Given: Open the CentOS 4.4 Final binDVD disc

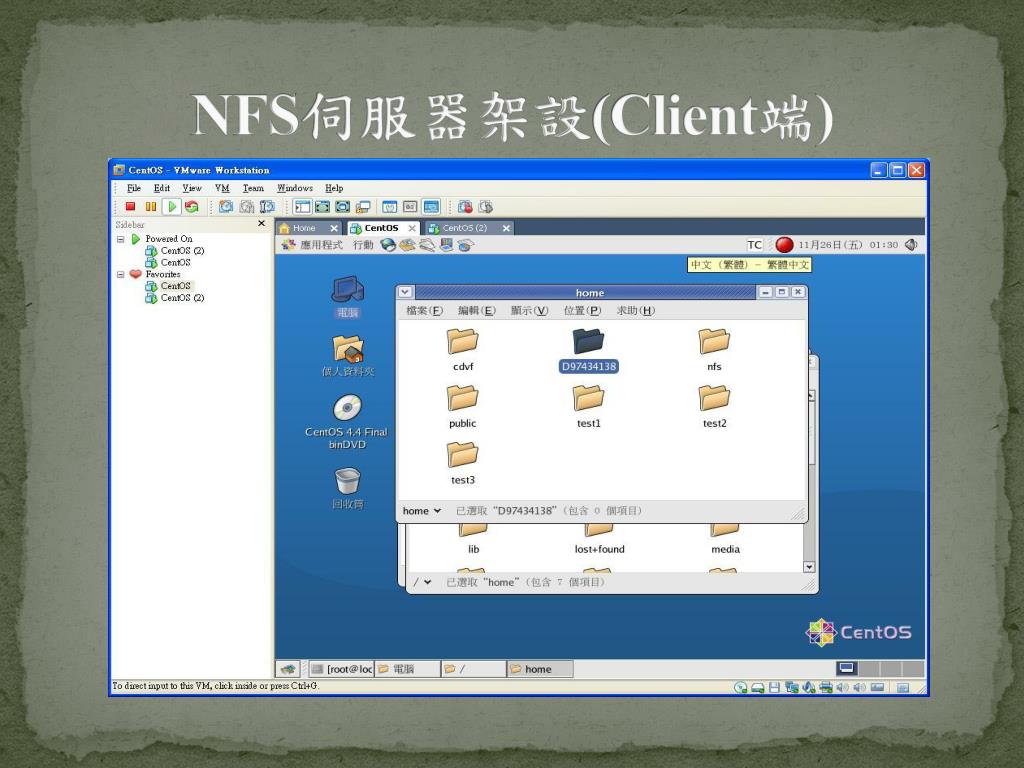Looking at the screenshot, I should [347, 422].
